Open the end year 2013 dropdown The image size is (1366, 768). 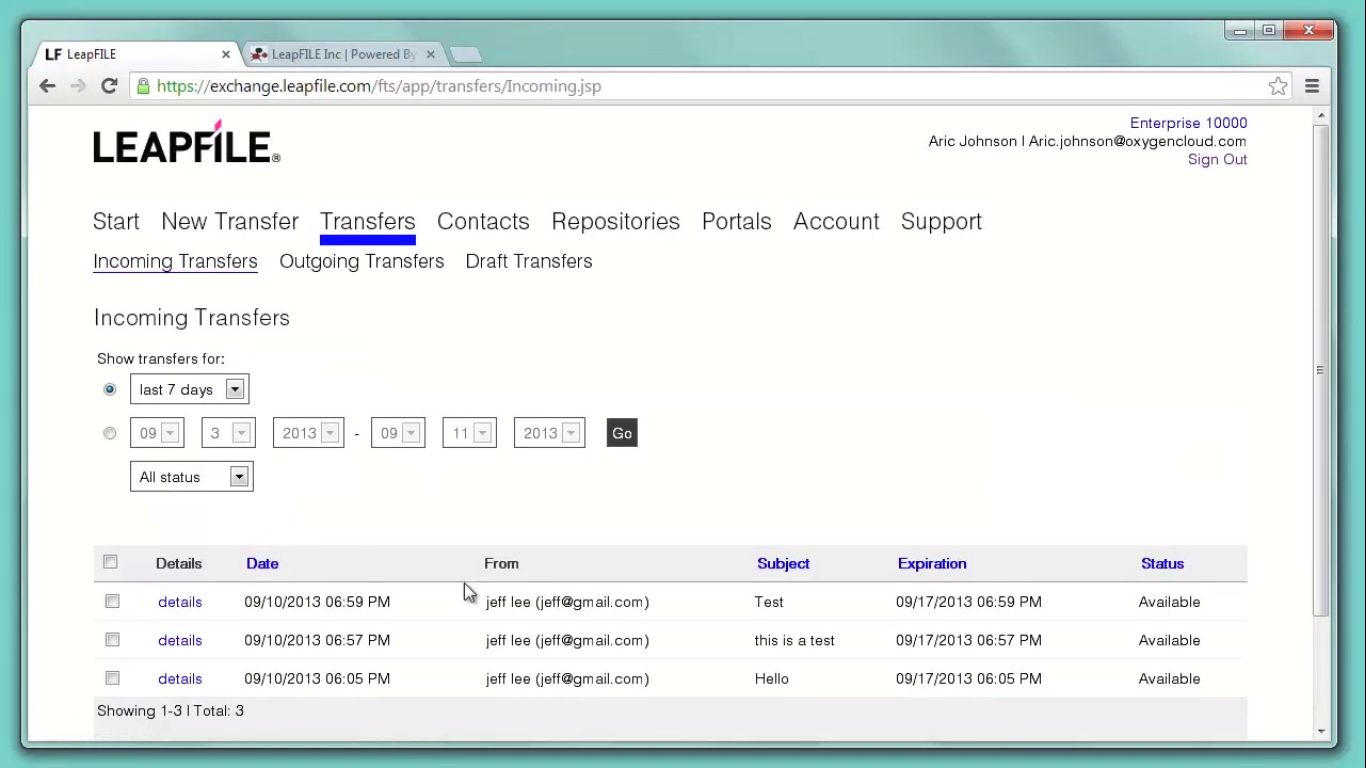tap(549, 433)
